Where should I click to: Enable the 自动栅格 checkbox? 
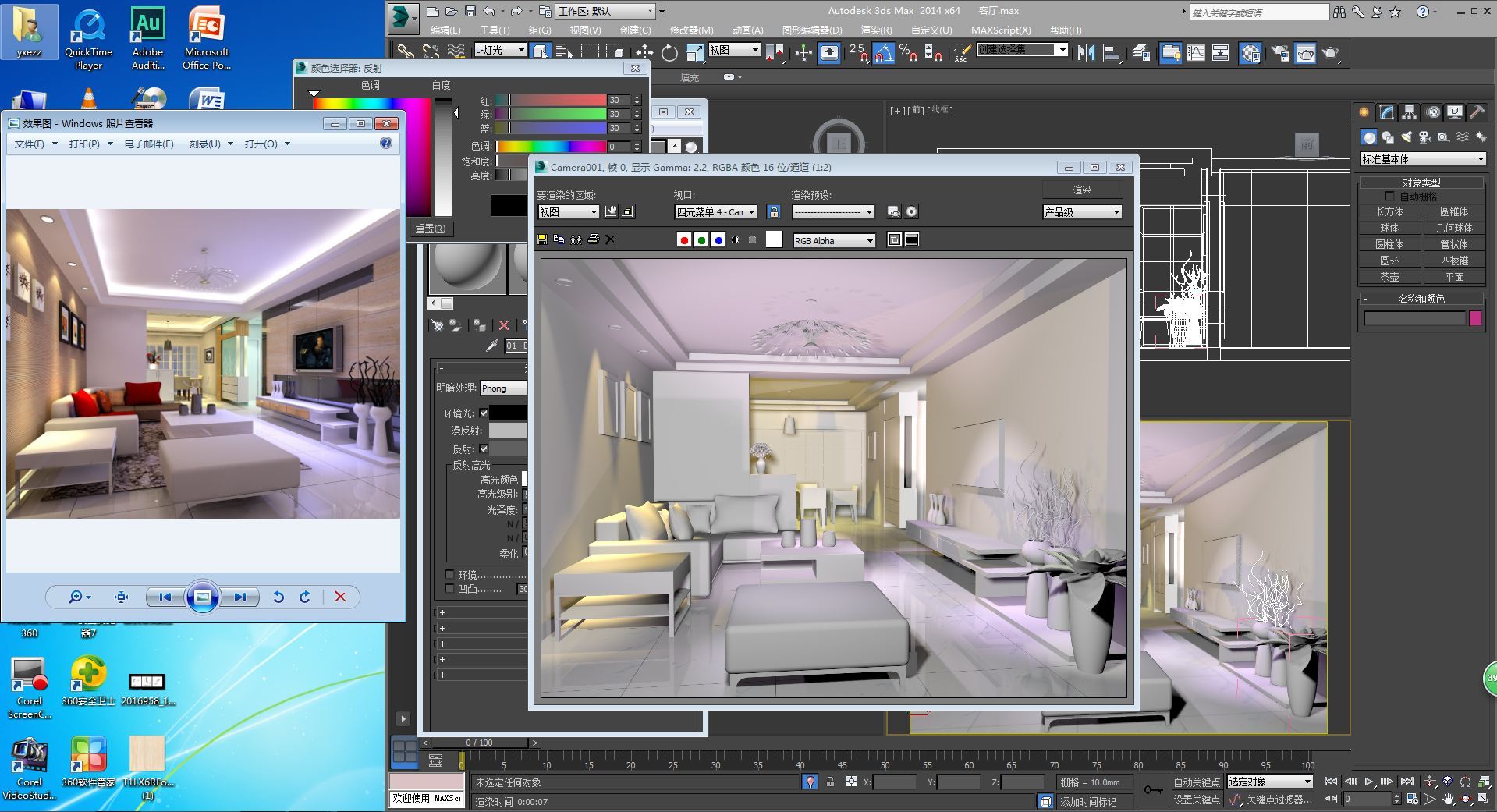[x=1389, y=197]
